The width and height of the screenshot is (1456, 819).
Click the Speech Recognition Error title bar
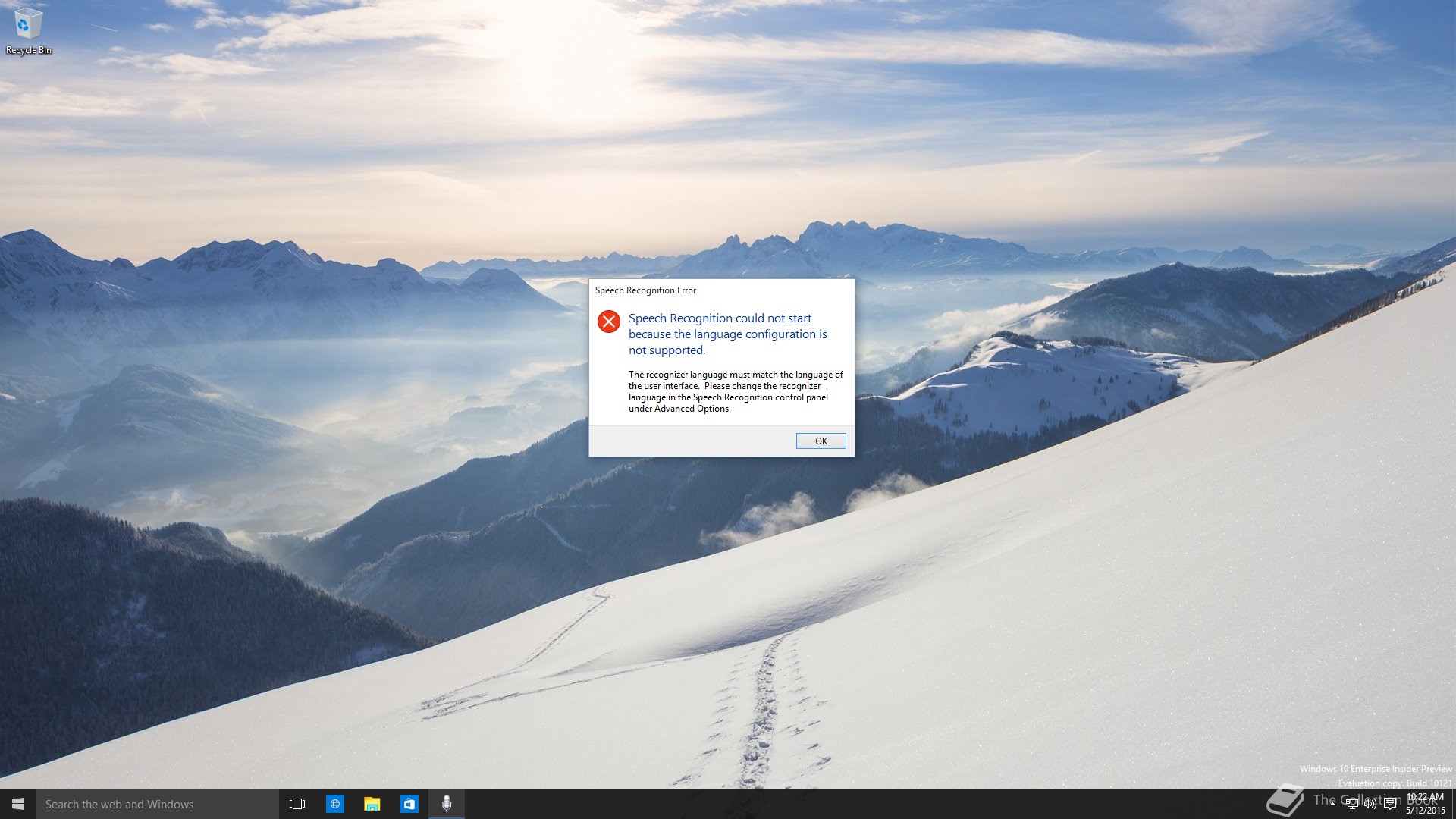coord(721,290)
